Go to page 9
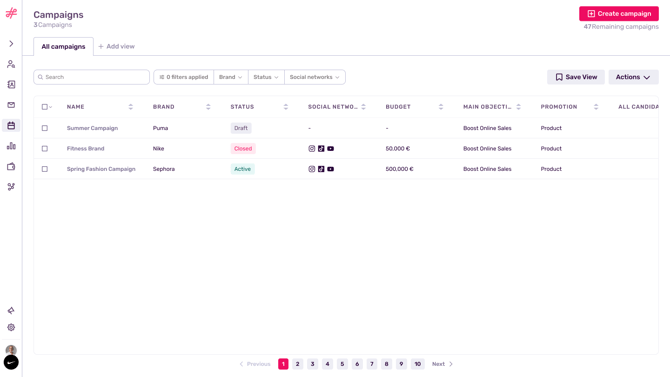 coord(401,364)
